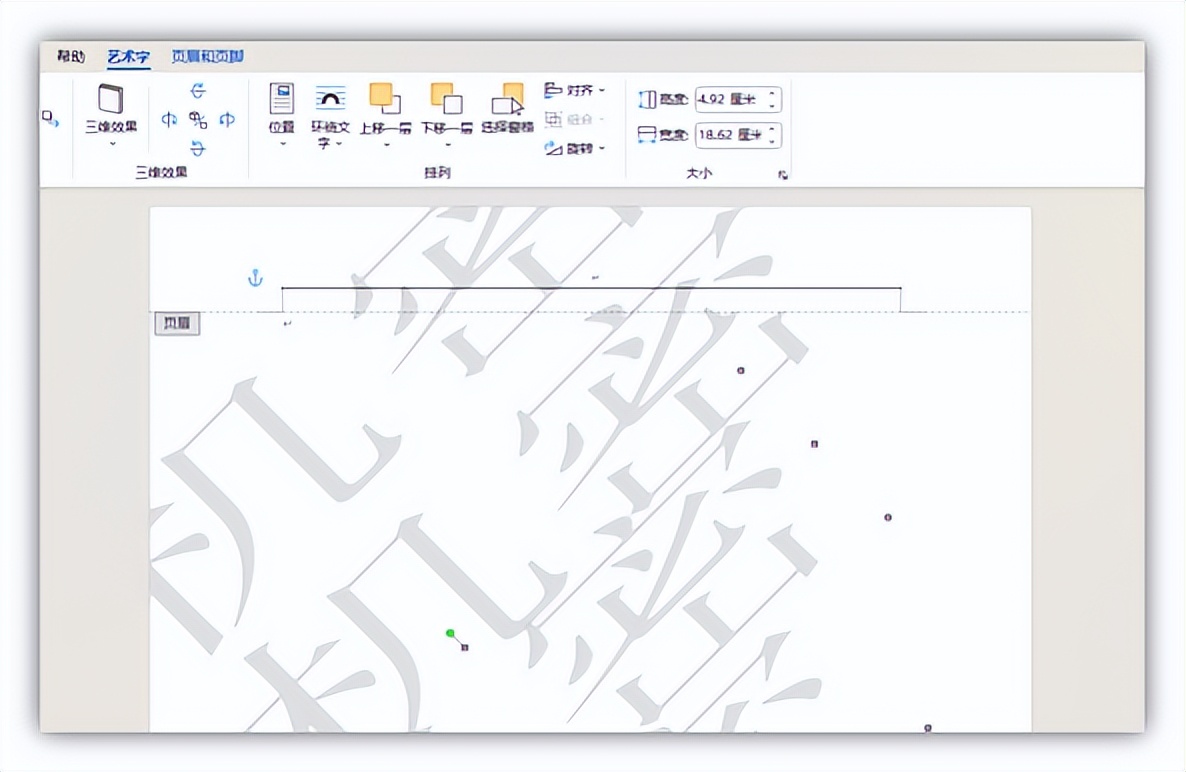Viewport: 1186px width, 772px height.
Task: Click the right tilt rotation icon
Action: 226,120
